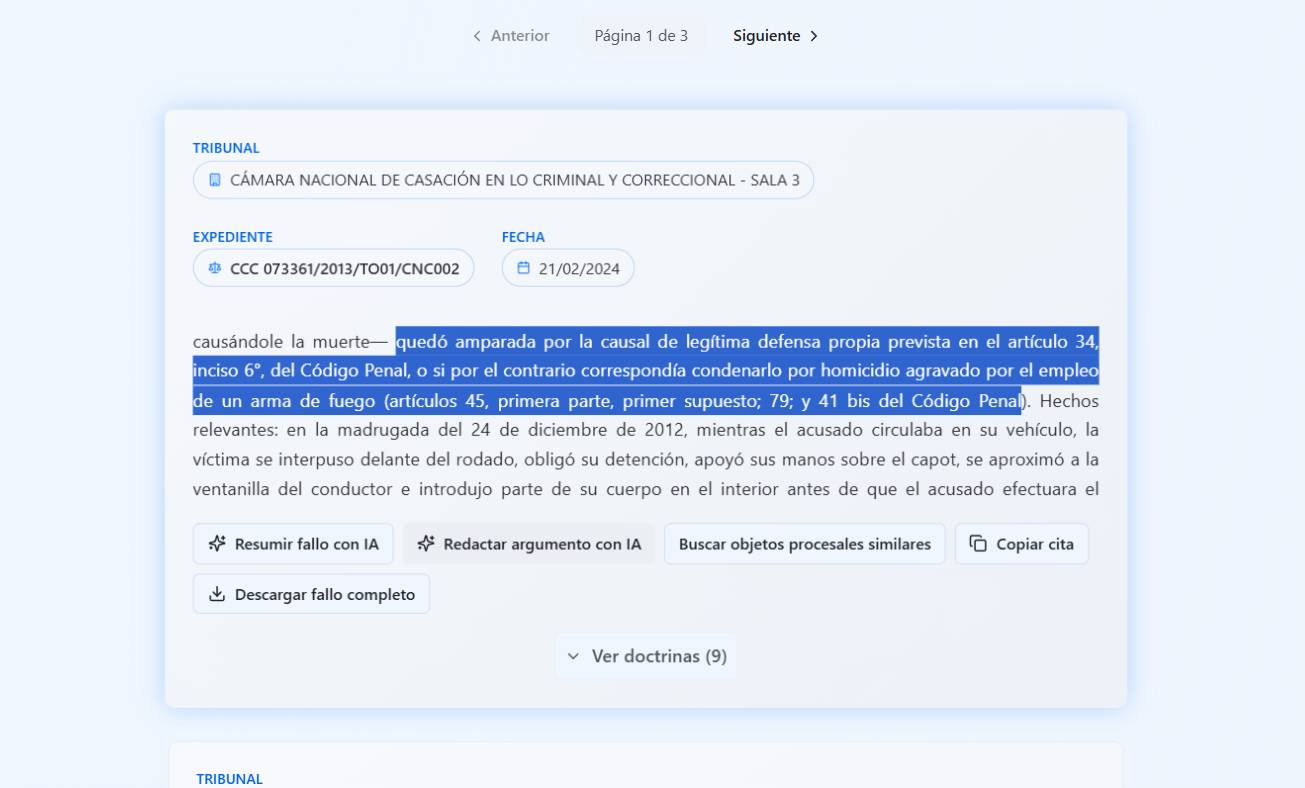The image size is (1305, 788).
Task: Click the chevron-down next to Ver doctrinas
Action: click(x=573, y=656)
